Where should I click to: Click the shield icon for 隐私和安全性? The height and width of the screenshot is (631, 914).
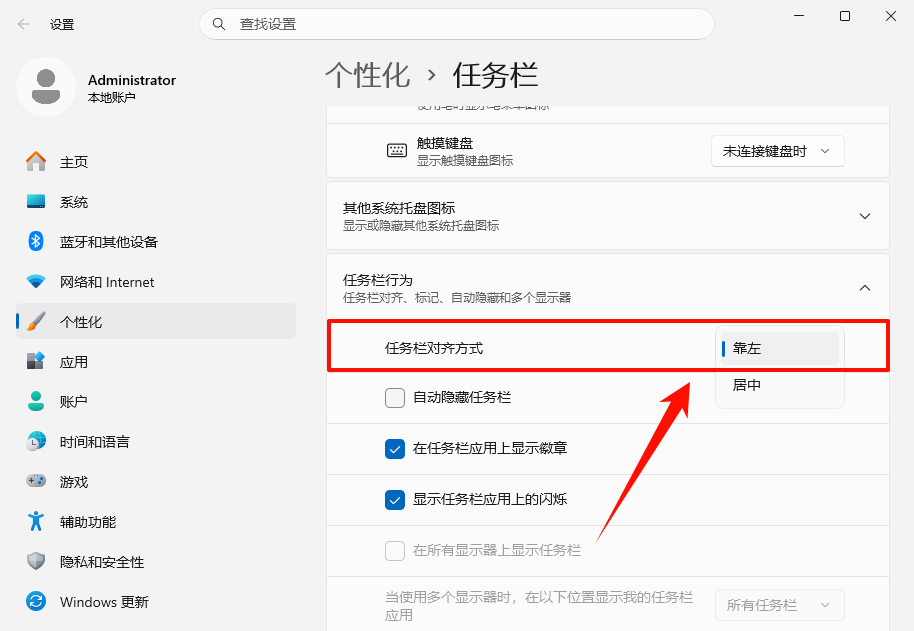[x=36, y=561]
